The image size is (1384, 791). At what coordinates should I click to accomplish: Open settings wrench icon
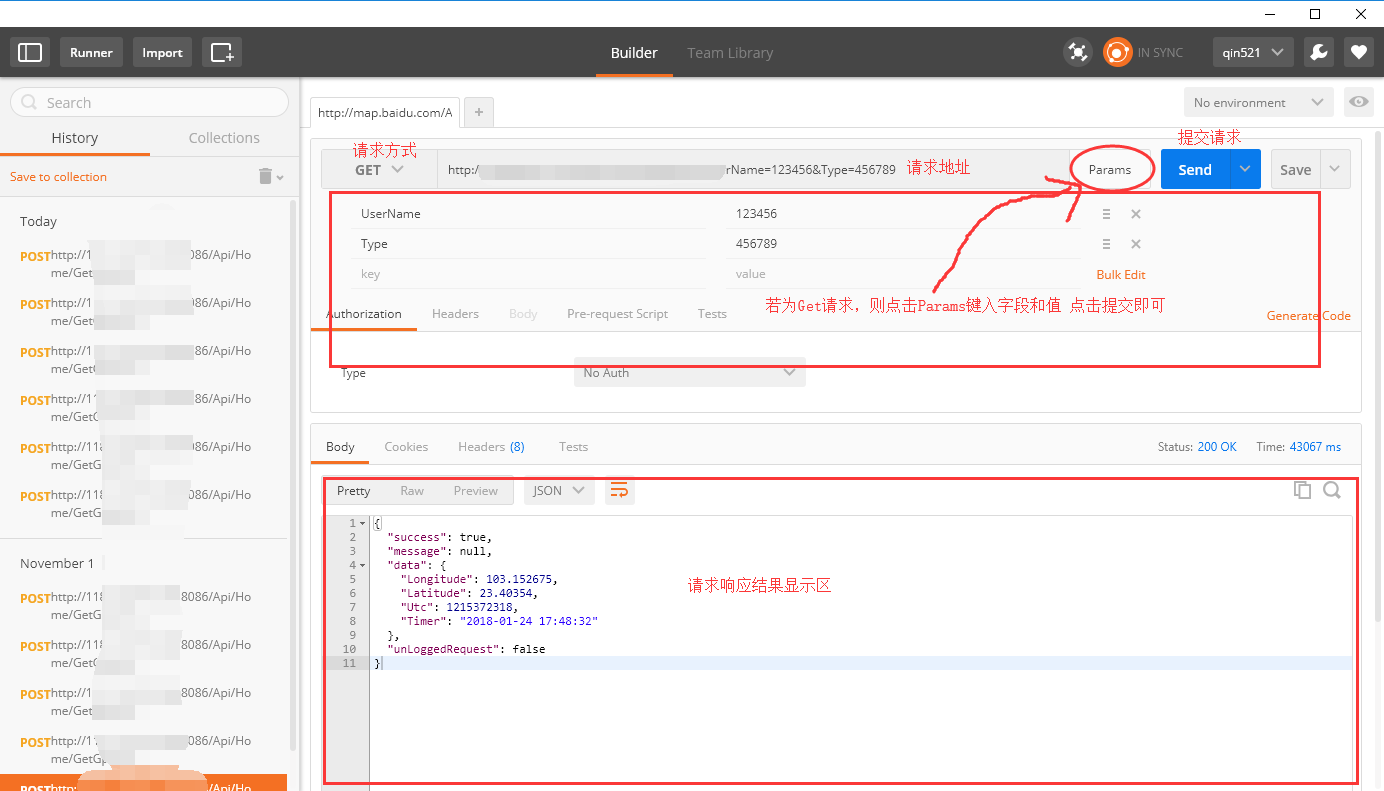(1318, 52)
